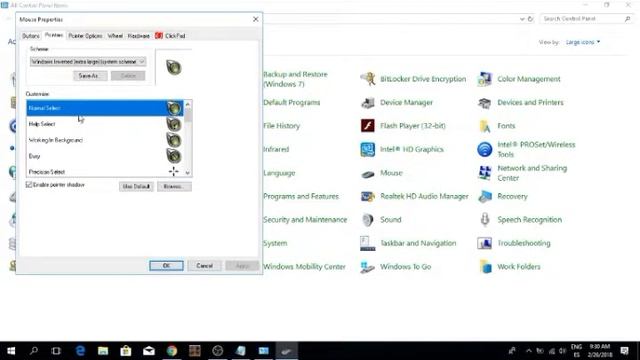
Task: Open the Fonts icon
Action: click(484, 126)
